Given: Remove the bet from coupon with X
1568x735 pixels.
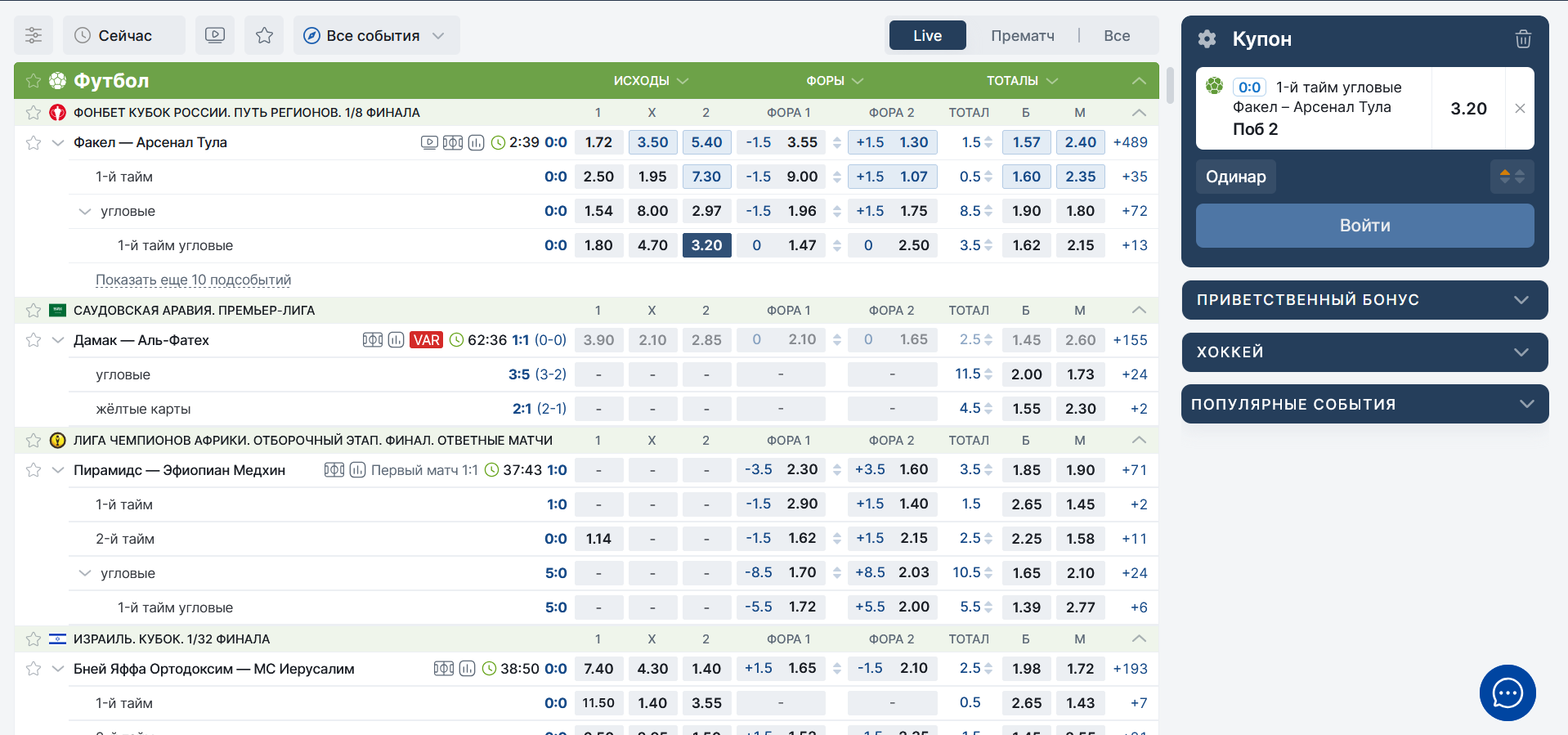Looking at the screenshot, I should (x=1520, y=109).
